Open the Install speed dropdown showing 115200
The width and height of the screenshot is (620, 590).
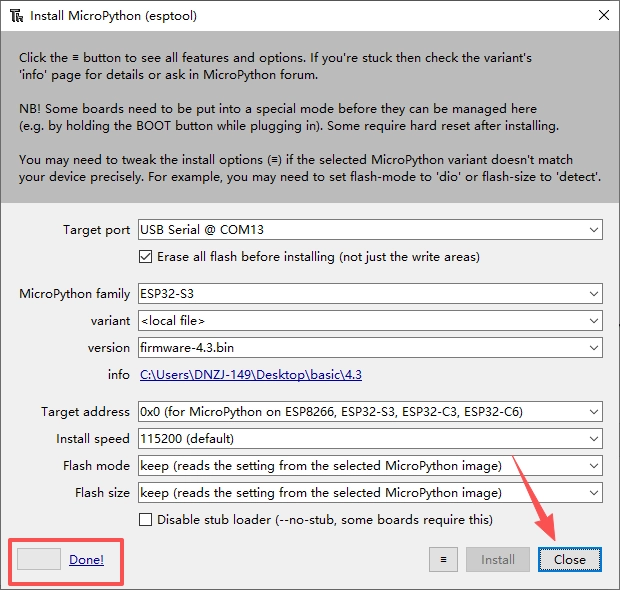370,439
